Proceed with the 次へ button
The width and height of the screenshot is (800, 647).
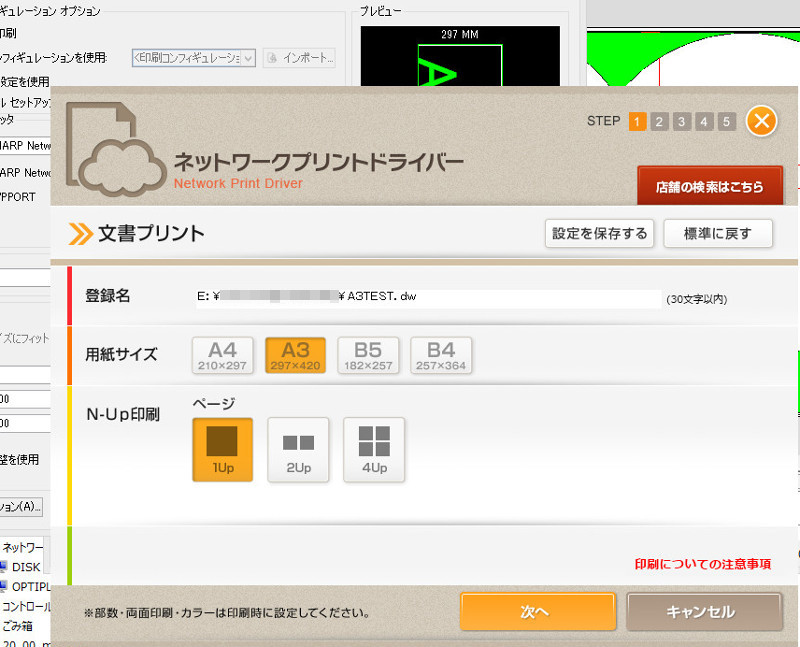538,611
